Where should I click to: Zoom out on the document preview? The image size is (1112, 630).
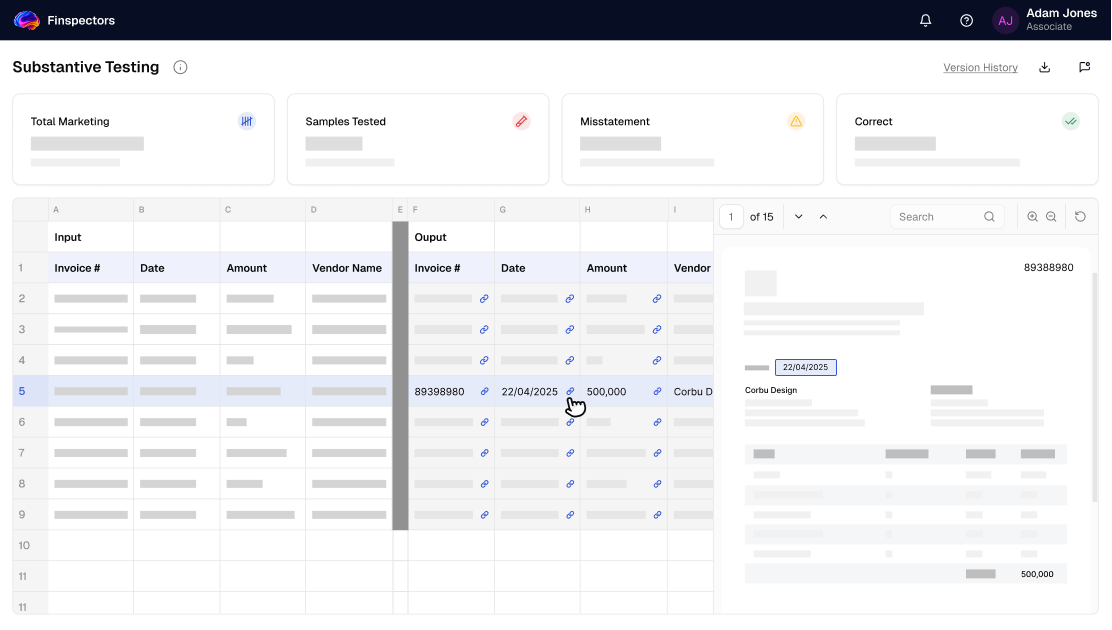(1051, 217)
